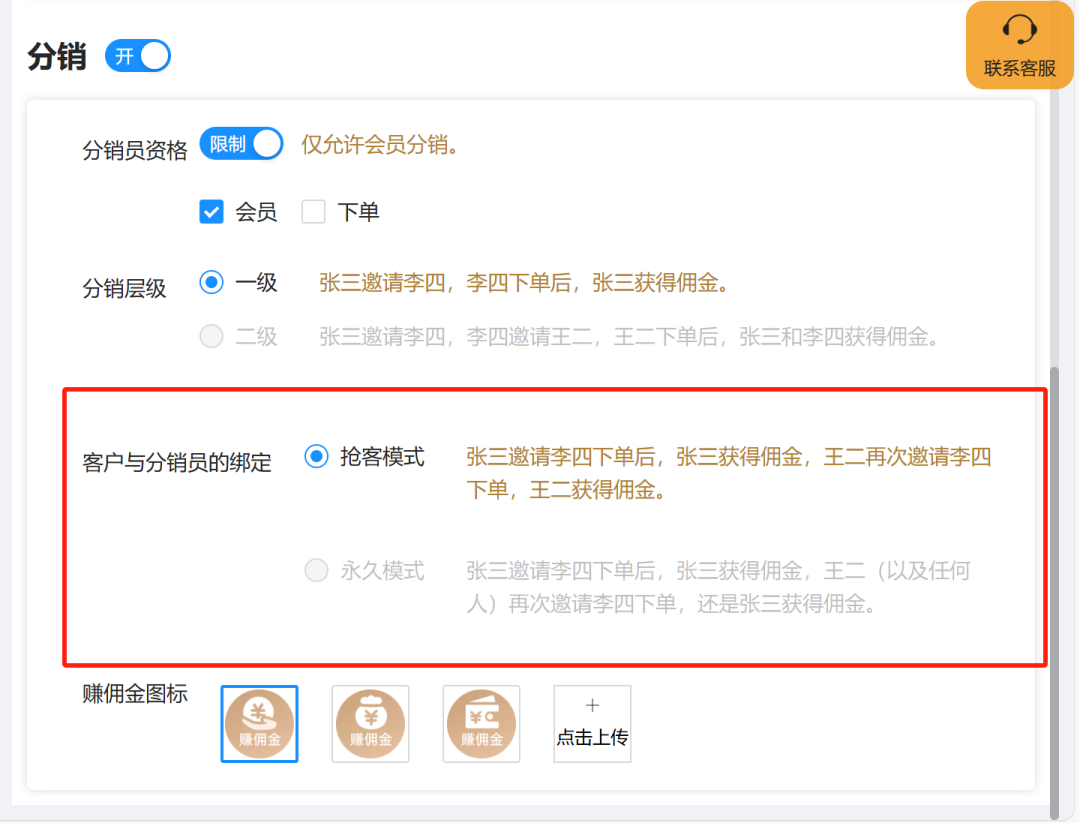This screenshot has height=823, width=1080.
Task: Click the 分销 section heading
Action: pos(57,56)
